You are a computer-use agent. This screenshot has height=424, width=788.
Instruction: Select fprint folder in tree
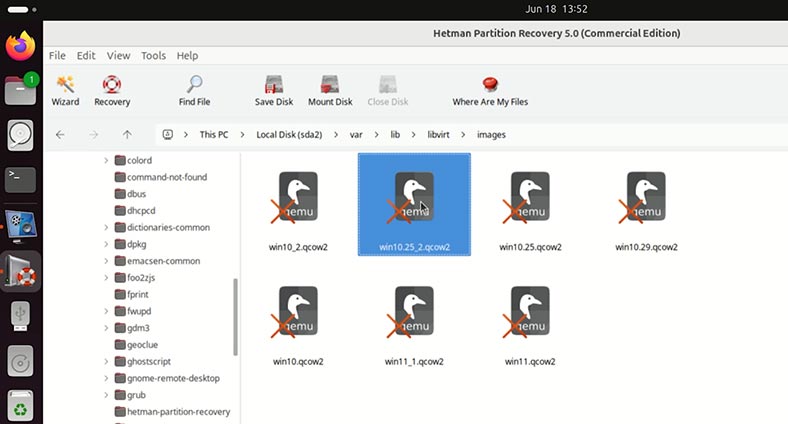(x=131, y=294)
